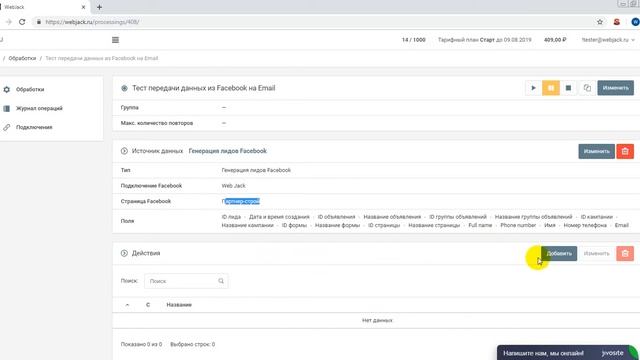Click Изменить button for Источник данных
Image resolution: width=640 pixels, height=360 pixels.
pos(596,151)
